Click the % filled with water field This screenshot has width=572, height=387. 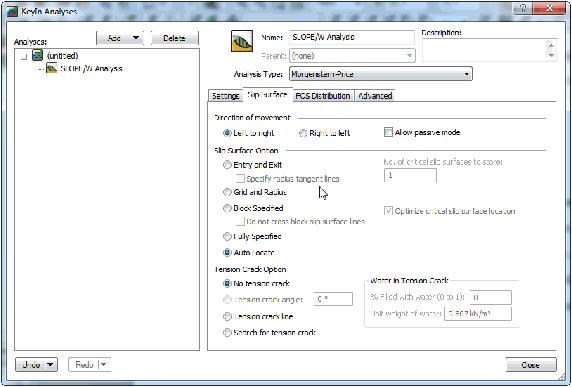(x=490, y=297)
